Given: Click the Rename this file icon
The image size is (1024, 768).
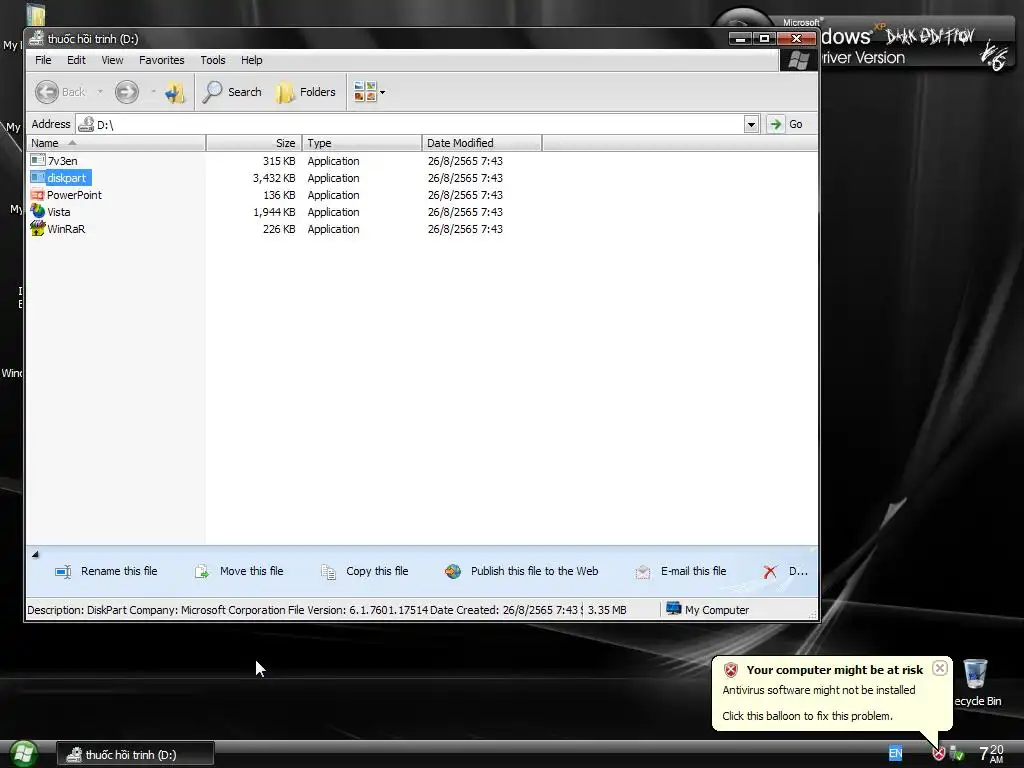Looking at the screenshot, I should (x=63, y=572).
